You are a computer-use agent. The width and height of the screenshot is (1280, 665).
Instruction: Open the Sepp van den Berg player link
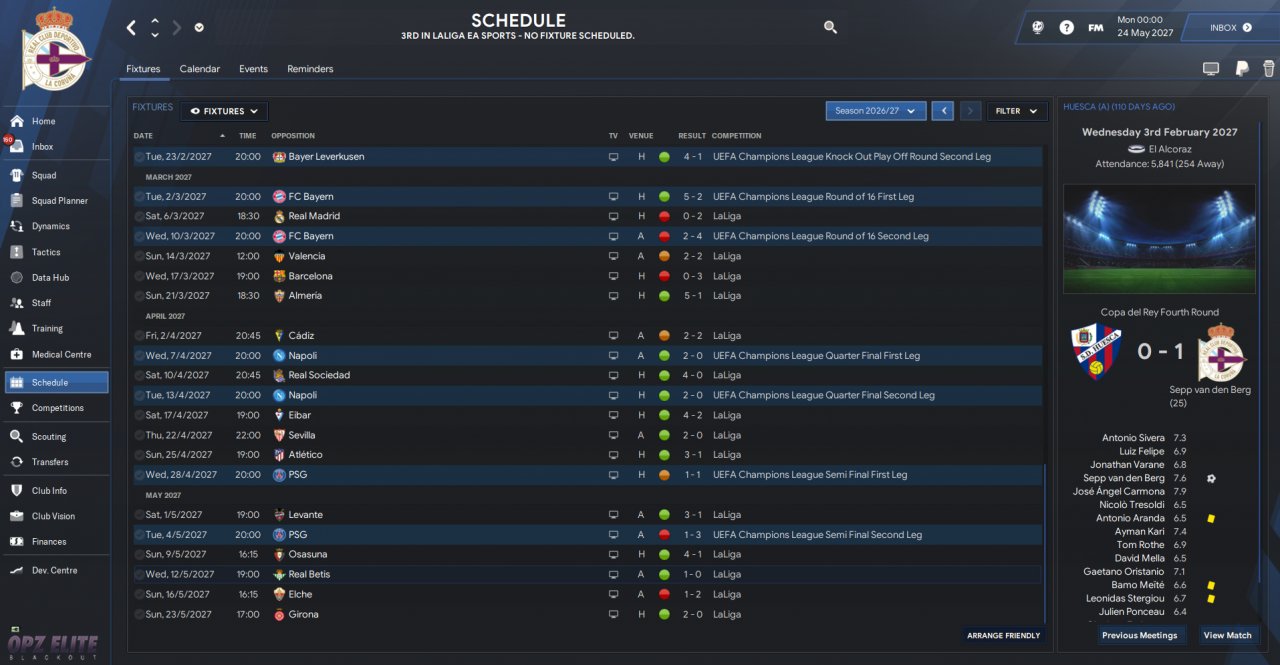tap(1123, 478)
